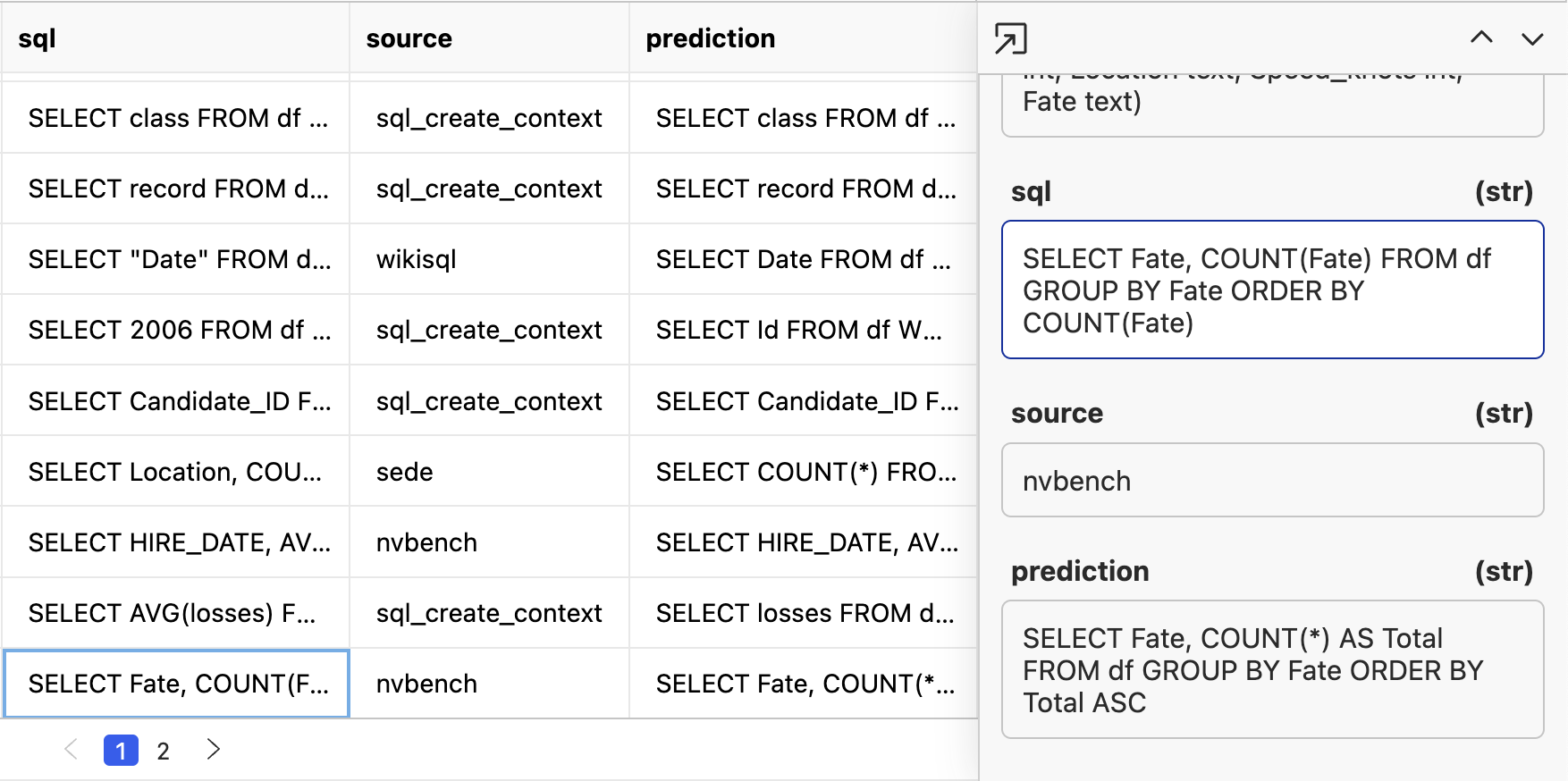Click the next page arrow

pyautogui.click(x=213, y=751)
